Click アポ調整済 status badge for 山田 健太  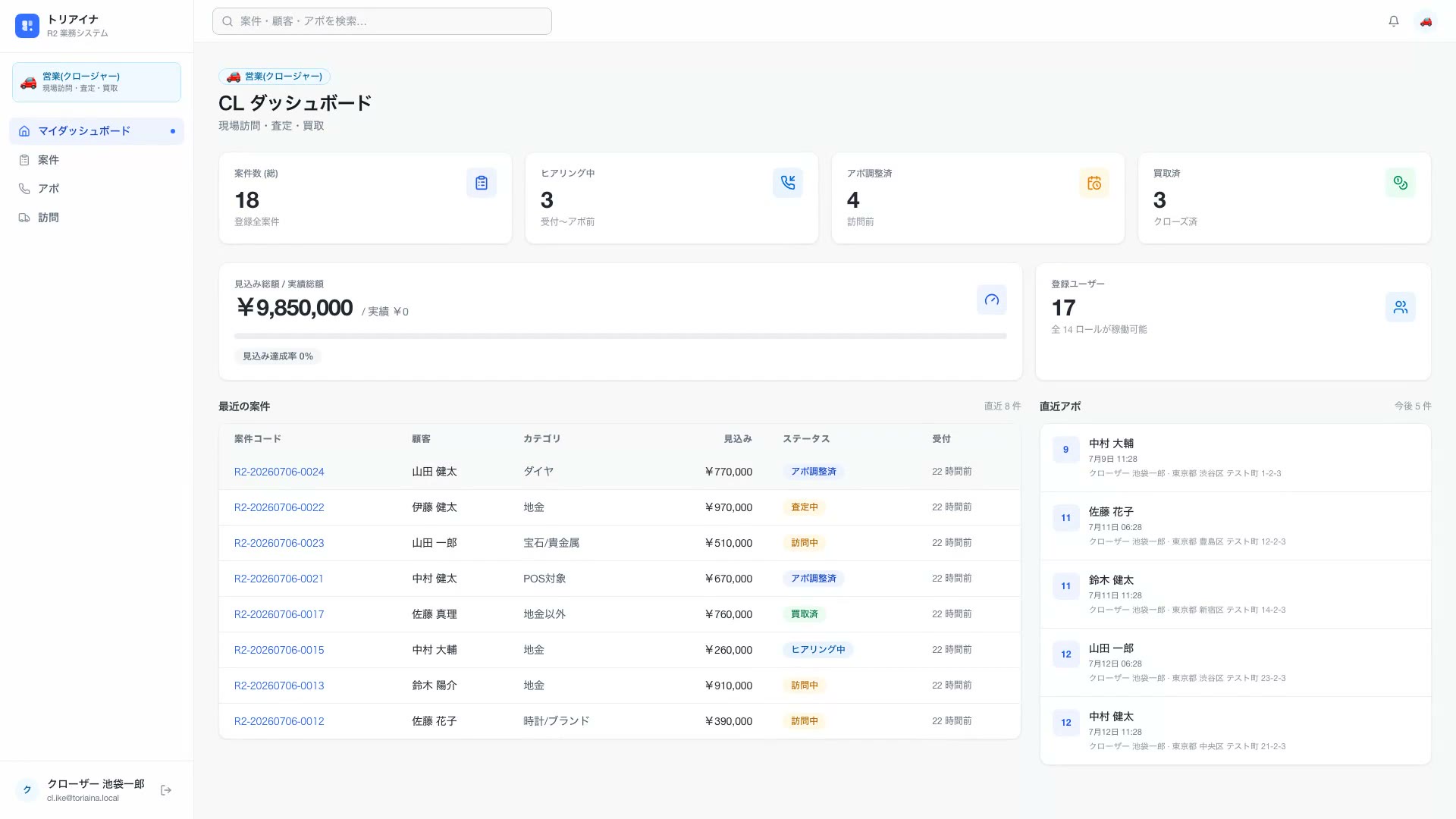814,472
